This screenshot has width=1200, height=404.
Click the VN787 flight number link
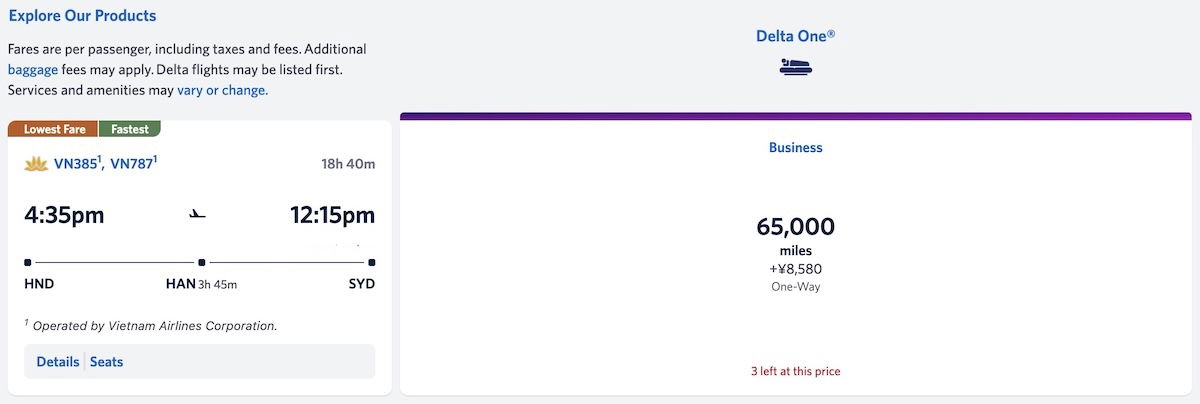pyautogui.click(x=132, y=163)
